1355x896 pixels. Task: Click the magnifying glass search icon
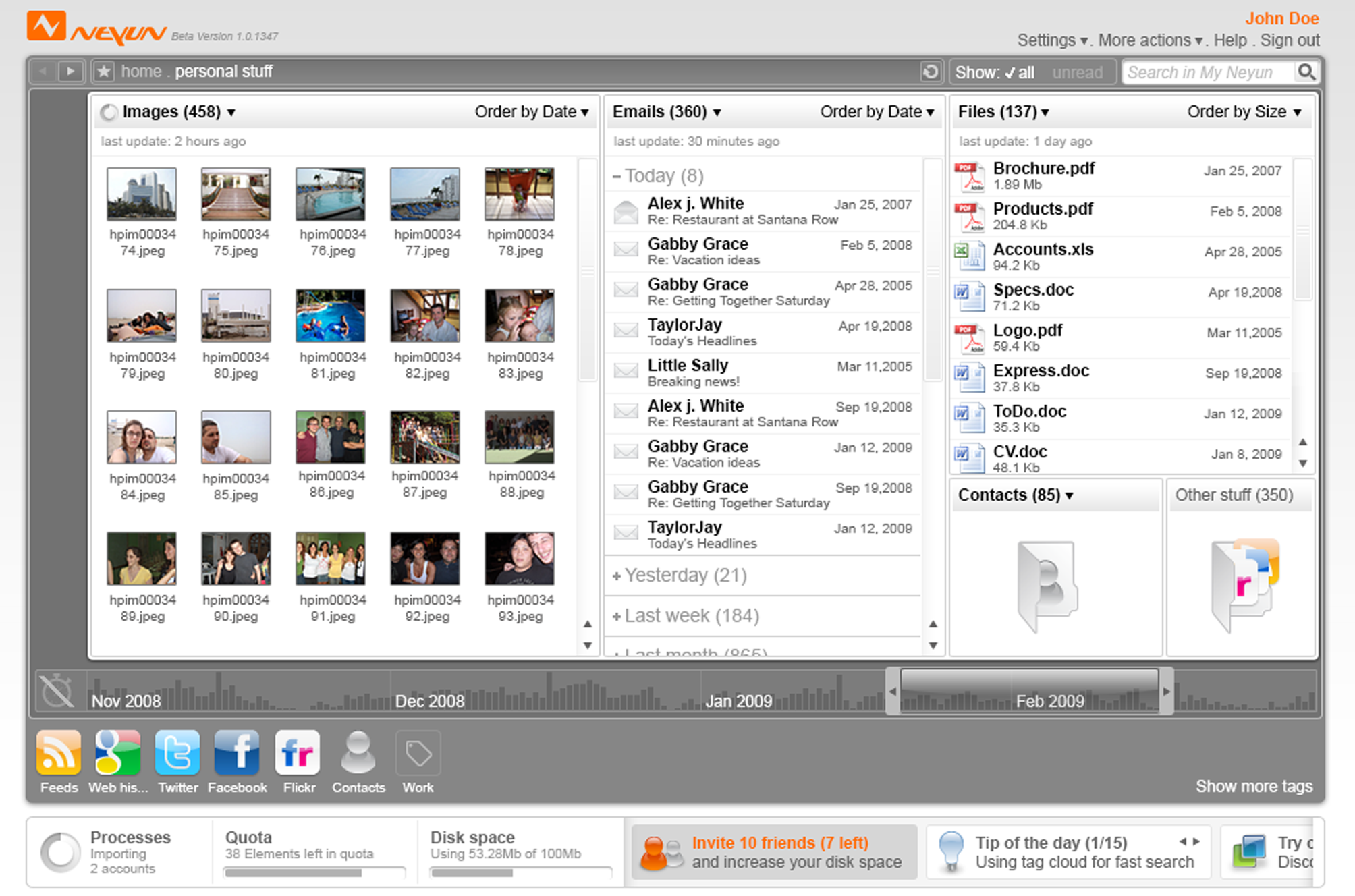click(x=1306, y=72)
